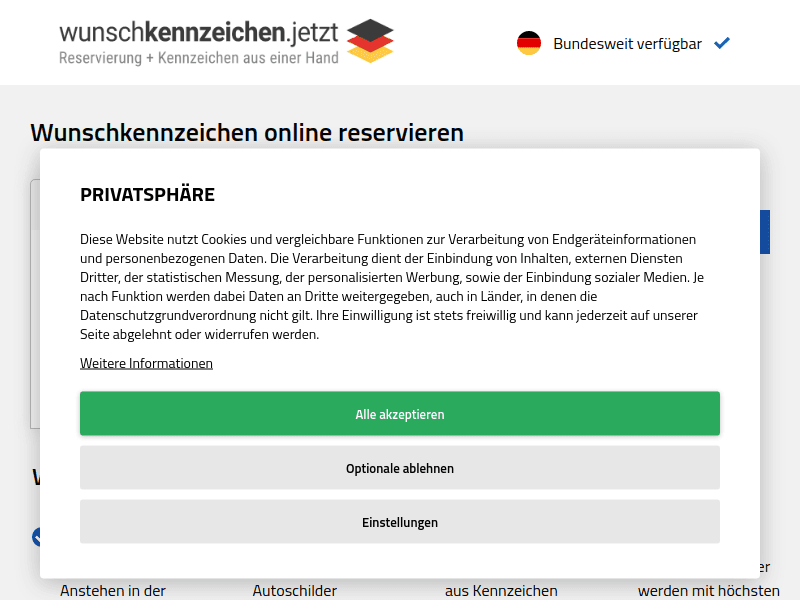Open cookie Einstellungen
The width and height of the screenshot is (800, 600).
coord(400,521)
